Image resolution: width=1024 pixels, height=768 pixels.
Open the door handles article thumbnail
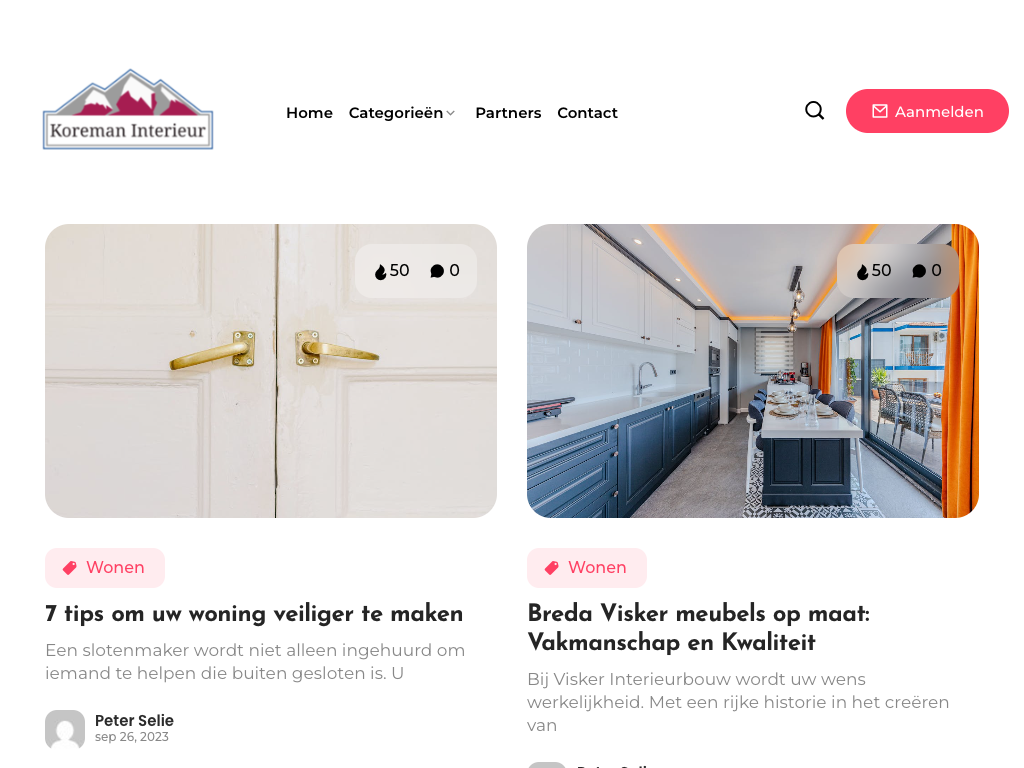coord(271,371)
